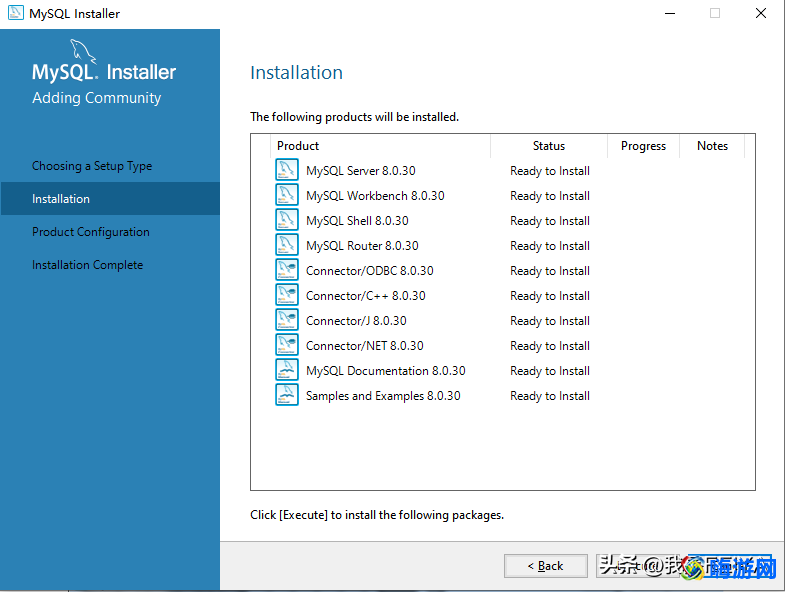The image size is (785, 592).
Task: Click the Status column header
Action: click(549, 146)
